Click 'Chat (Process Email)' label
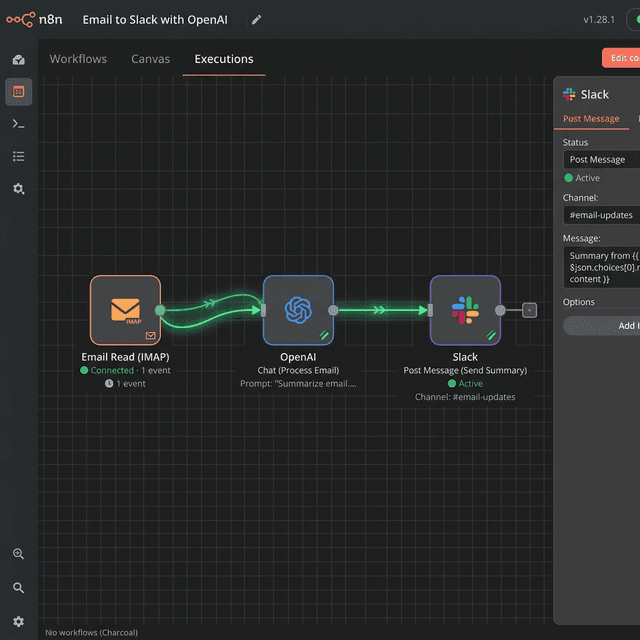 pyautogui.click(x=298, y=370)
